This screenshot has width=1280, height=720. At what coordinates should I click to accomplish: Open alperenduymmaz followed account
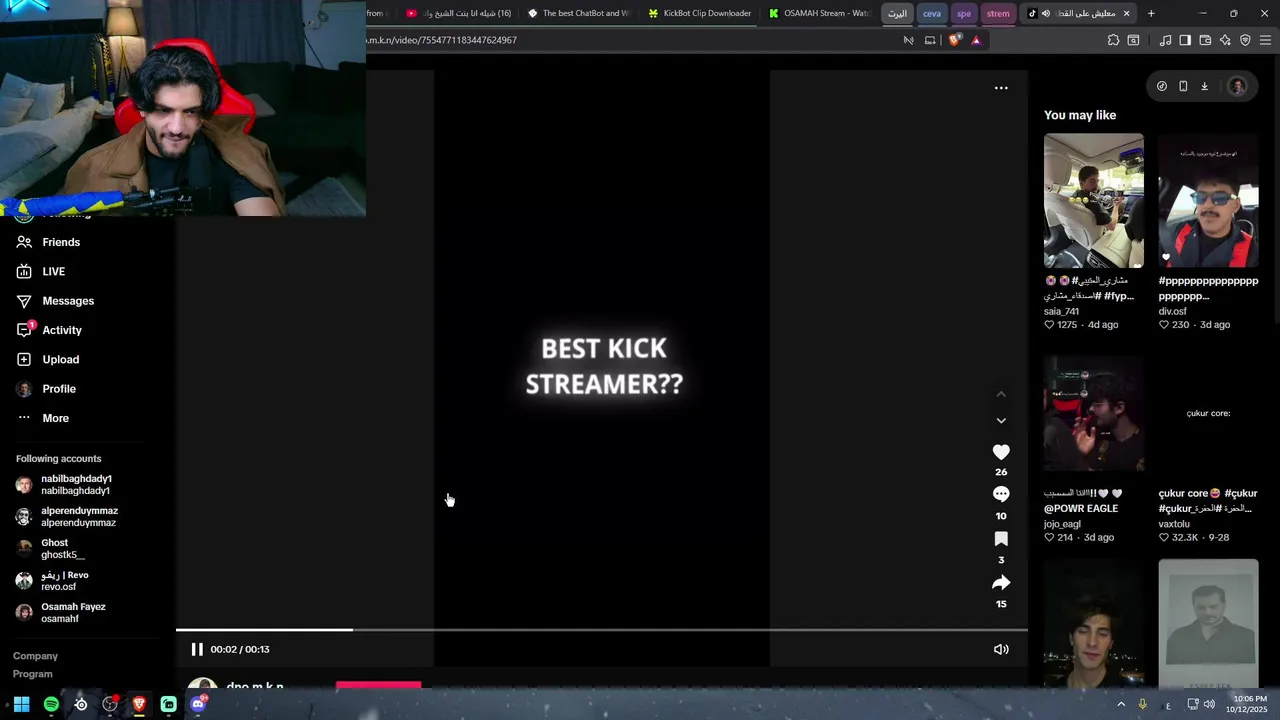click(67, 517)
